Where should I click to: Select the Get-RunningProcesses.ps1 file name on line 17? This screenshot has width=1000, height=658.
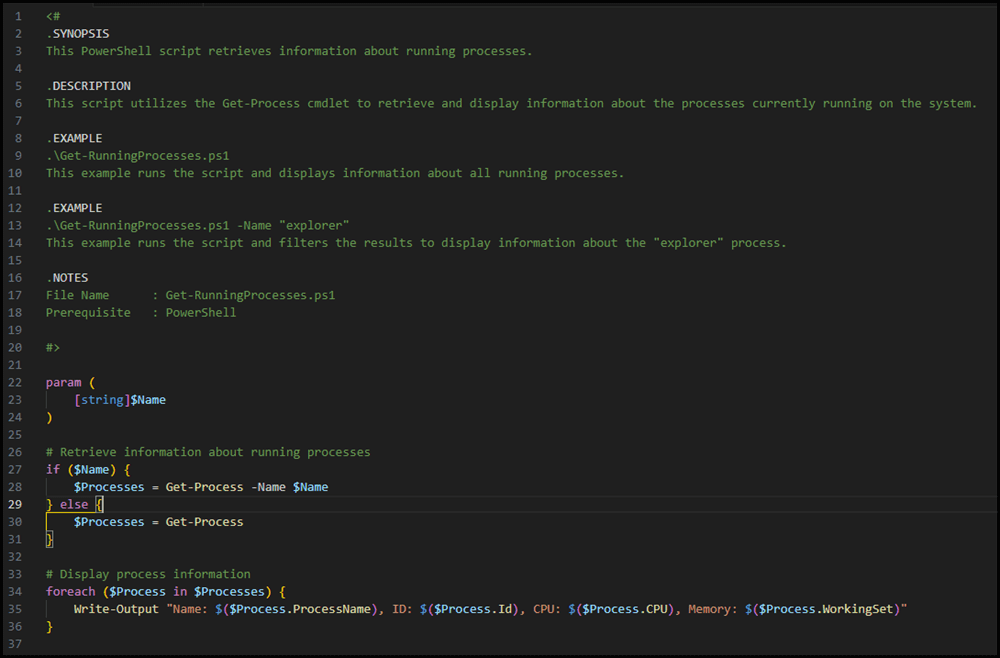(250, 295)
